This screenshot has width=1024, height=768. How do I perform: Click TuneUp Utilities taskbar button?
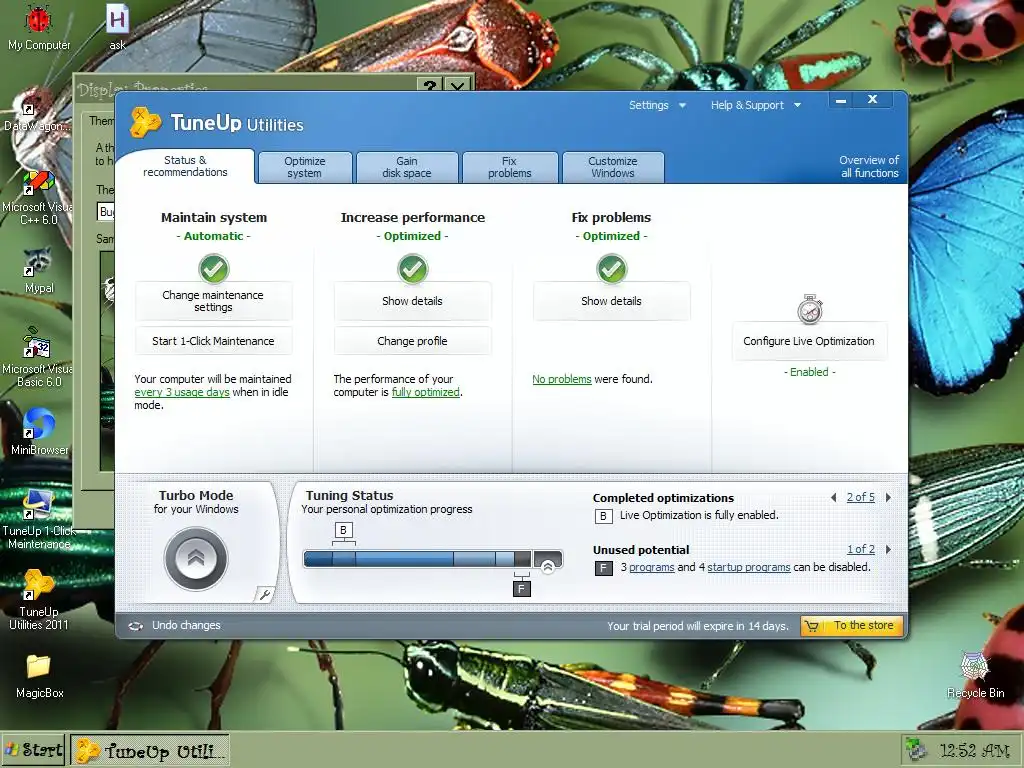150,750
